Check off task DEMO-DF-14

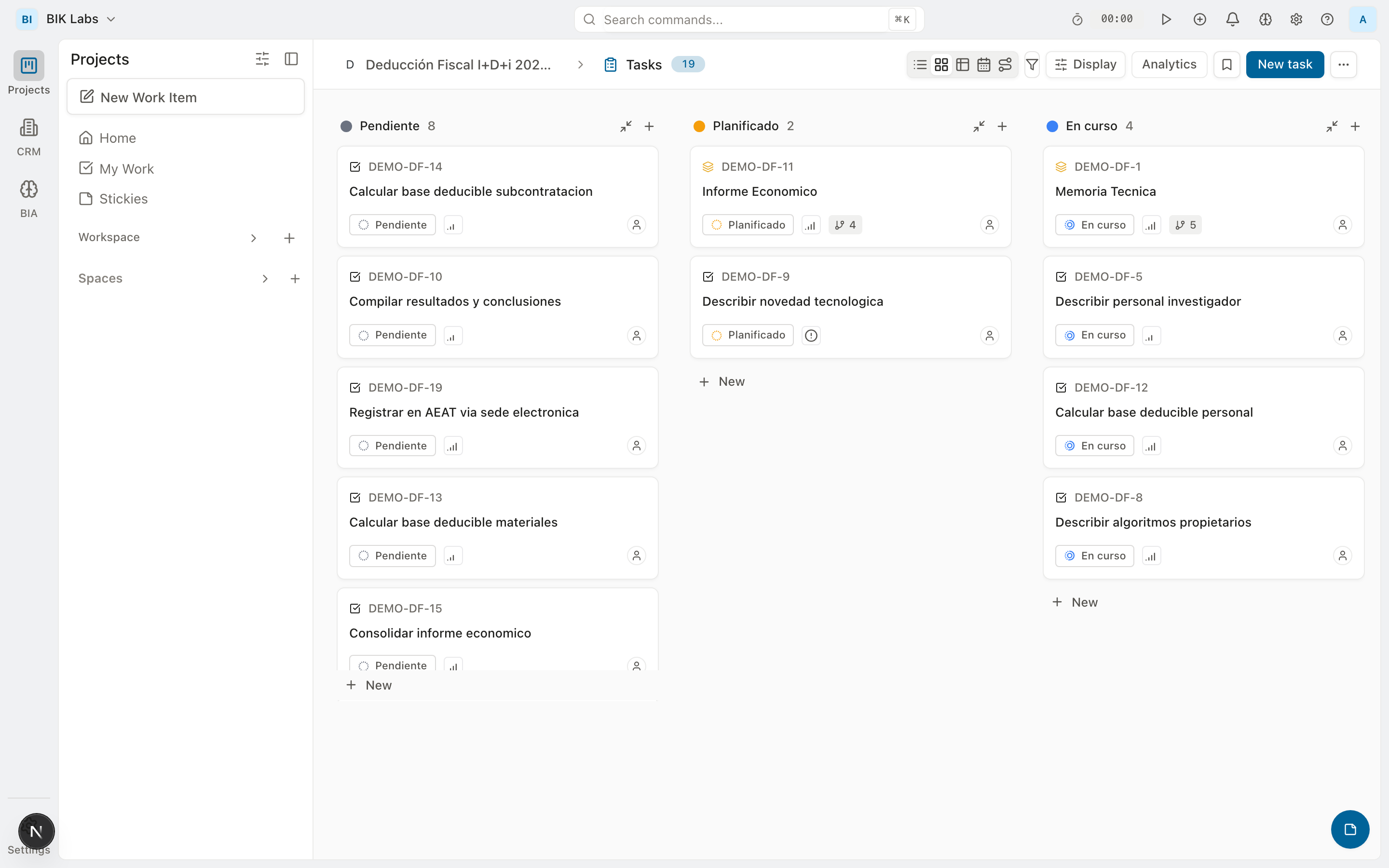(x=355, y=166)
